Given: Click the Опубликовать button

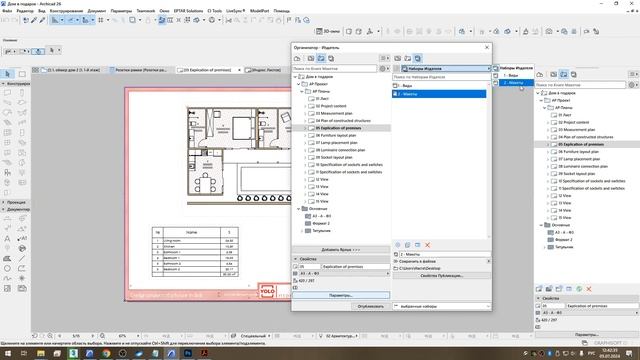Looking at the screenshot, I should coord(370,306).
